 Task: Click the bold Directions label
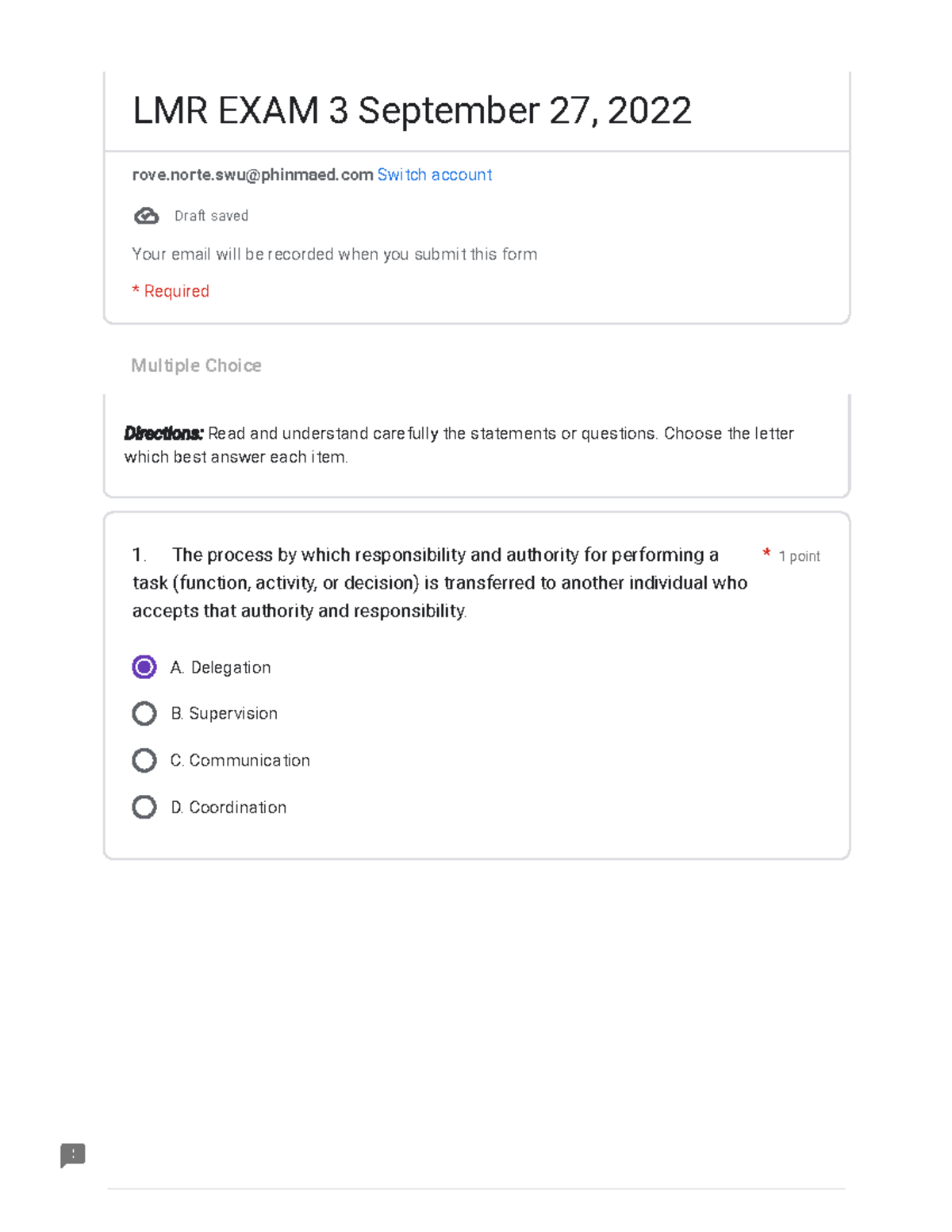tap(164, 433)
